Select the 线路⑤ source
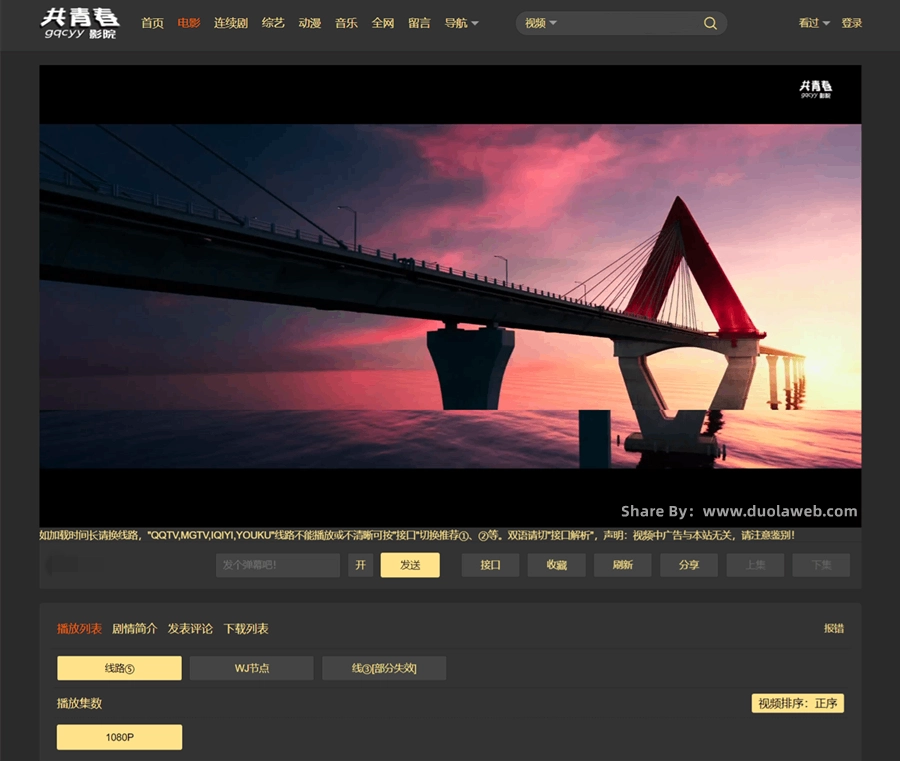This screenshot has height=761, width=900. (x=119, y=668)
